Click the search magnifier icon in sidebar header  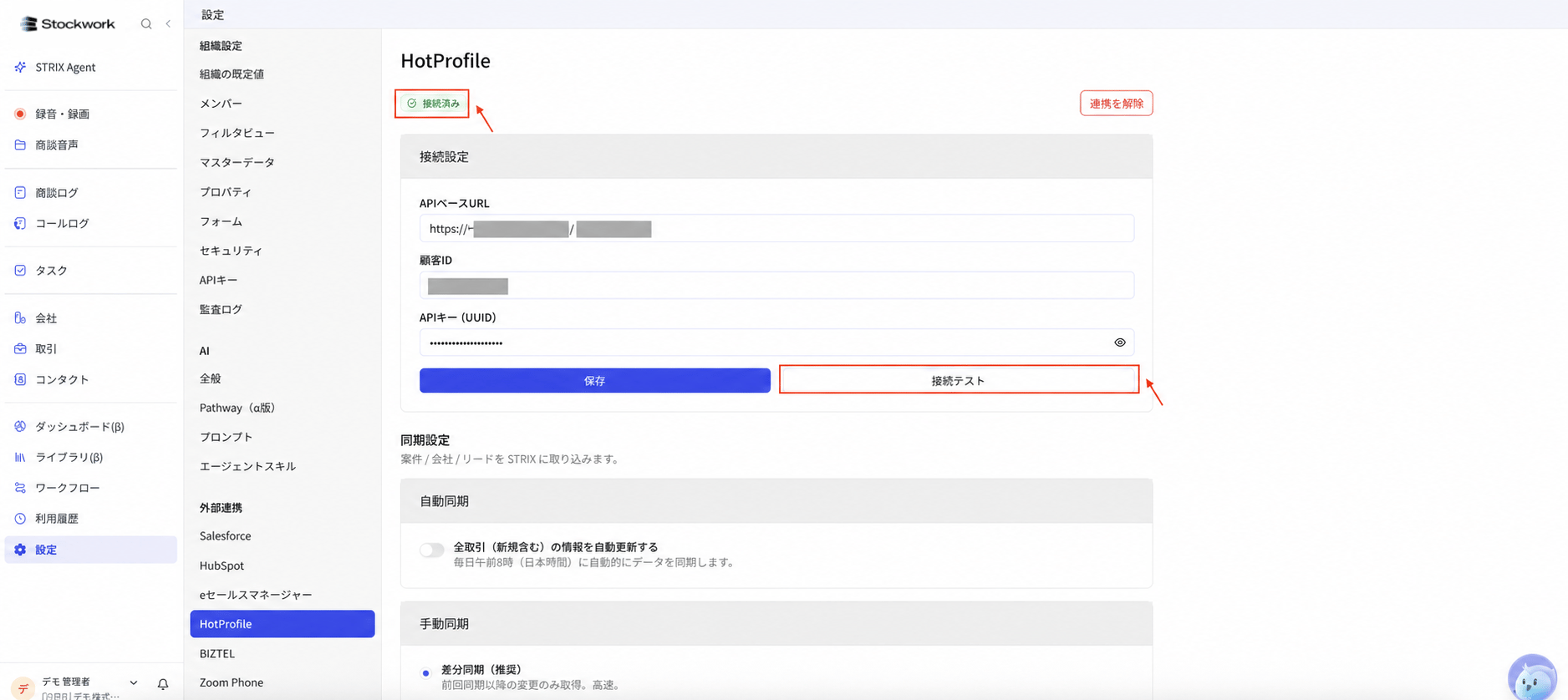[146, 24]
